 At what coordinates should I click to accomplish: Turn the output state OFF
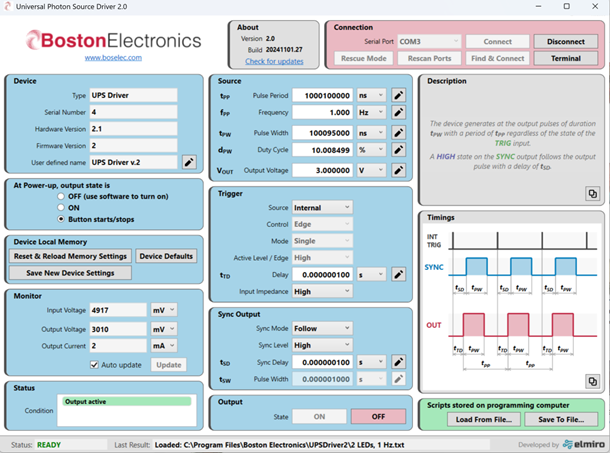point(378,416)
